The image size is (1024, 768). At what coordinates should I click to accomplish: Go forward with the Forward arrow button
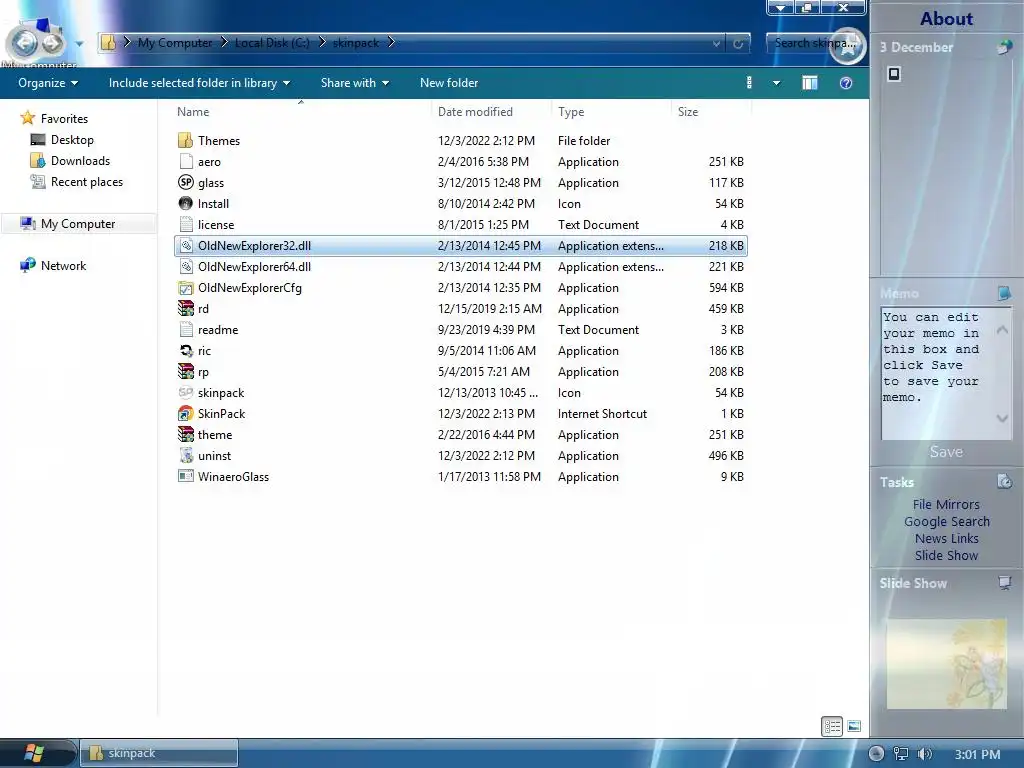tap(52, 43)
